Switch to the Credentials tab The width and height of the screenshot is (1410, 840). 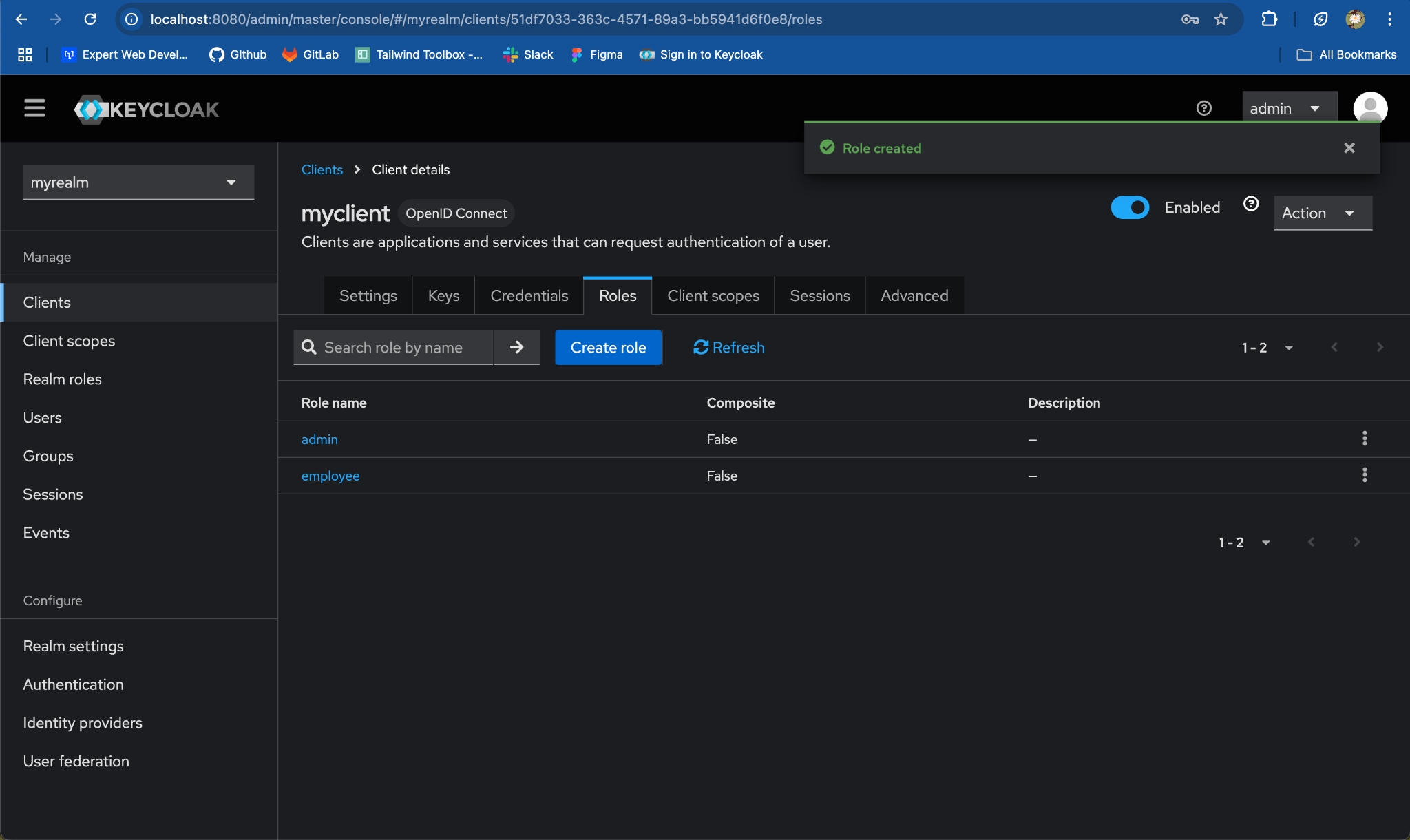click(x=529, y=296)
